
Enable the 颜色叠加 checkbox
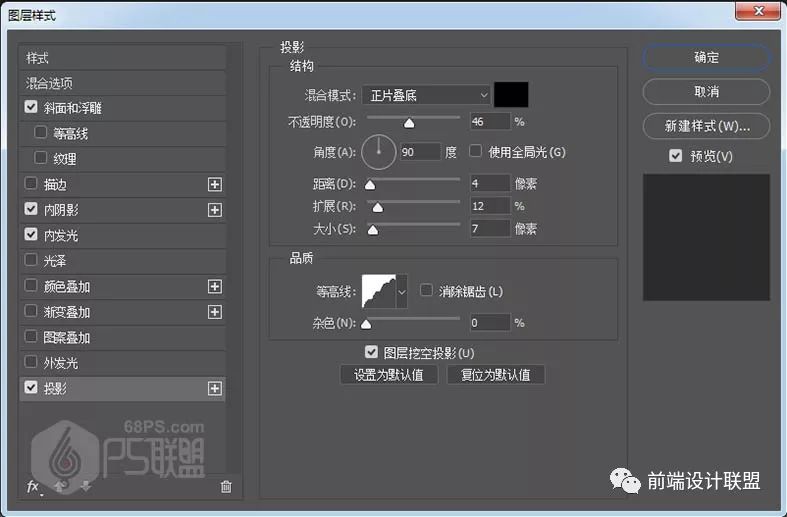tap(31, 286)
